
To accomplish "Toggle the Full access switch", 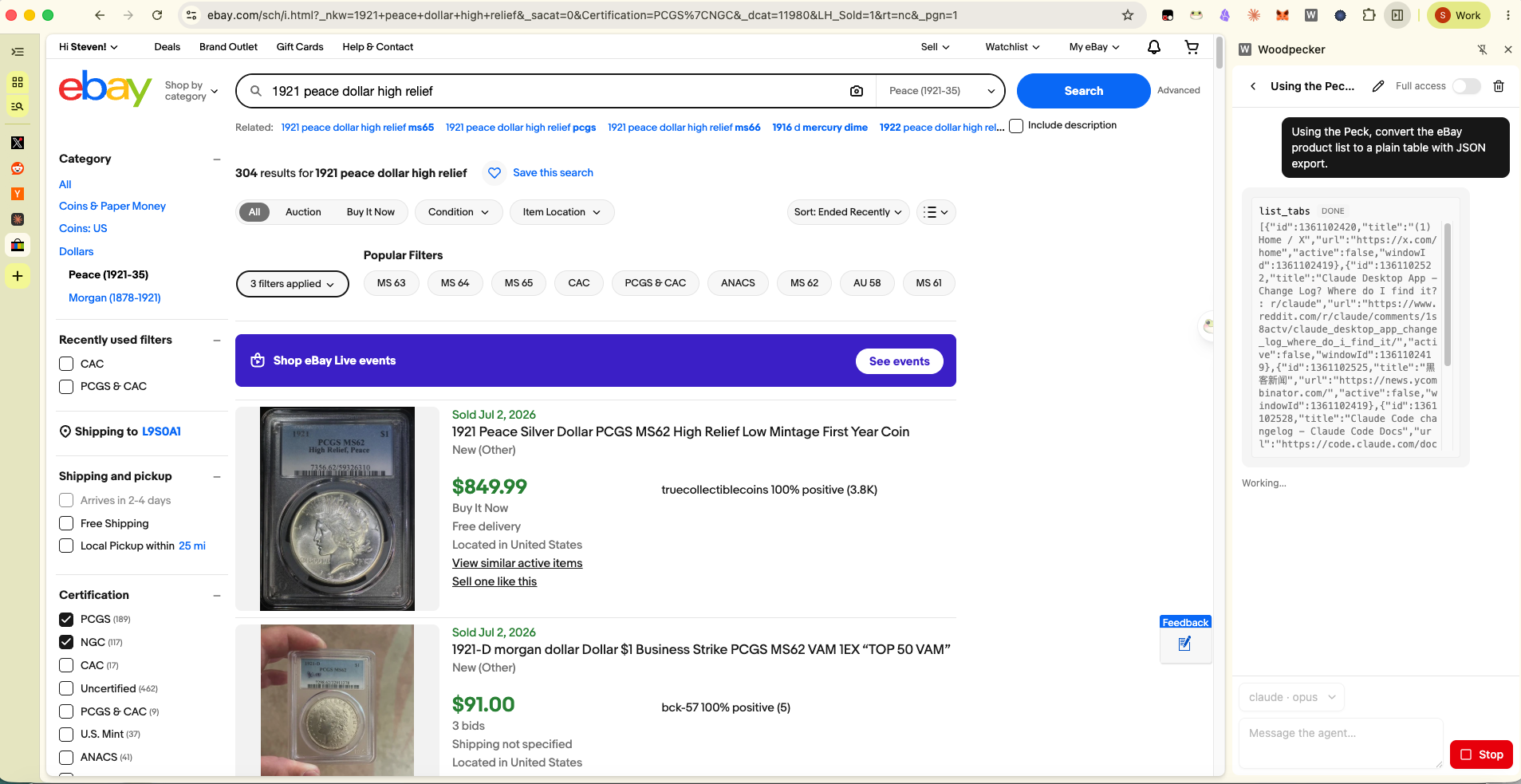I will pyautogui.click(x=1466, y=86).
